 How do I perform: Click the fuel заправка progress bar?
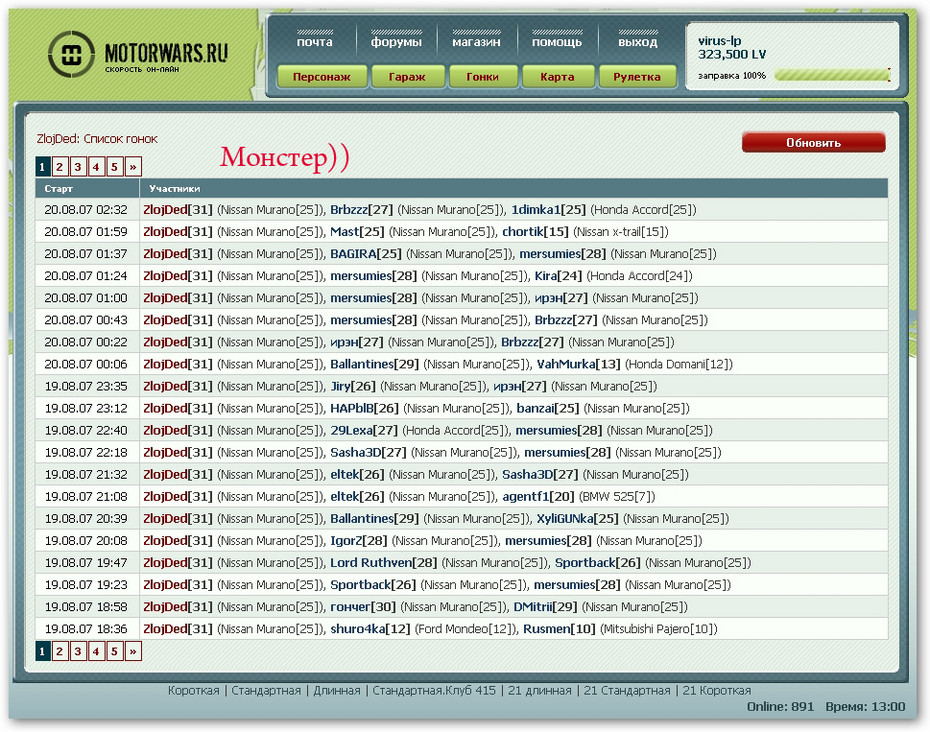coord(831,75)
